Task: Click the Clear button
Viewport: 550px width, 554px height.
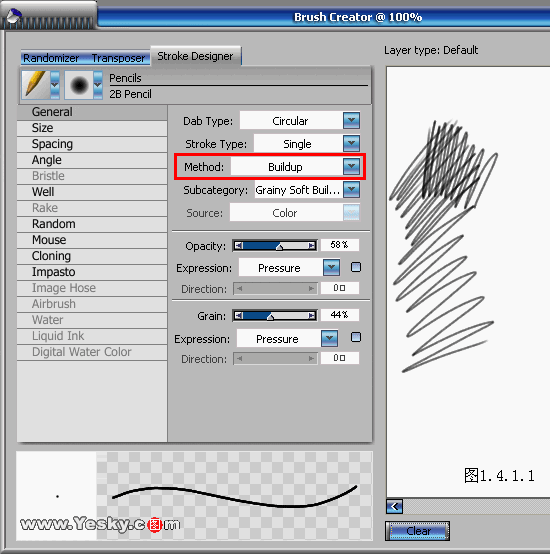Action: tap(418, 531)
